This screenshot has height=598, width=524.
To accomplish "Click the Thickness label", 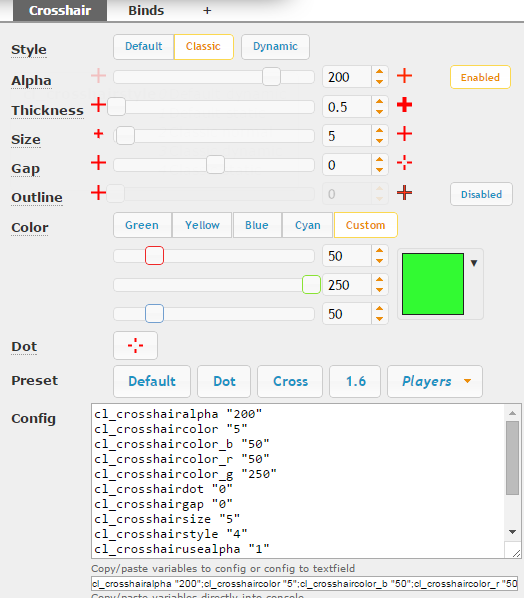I will (x=47, y=110).
